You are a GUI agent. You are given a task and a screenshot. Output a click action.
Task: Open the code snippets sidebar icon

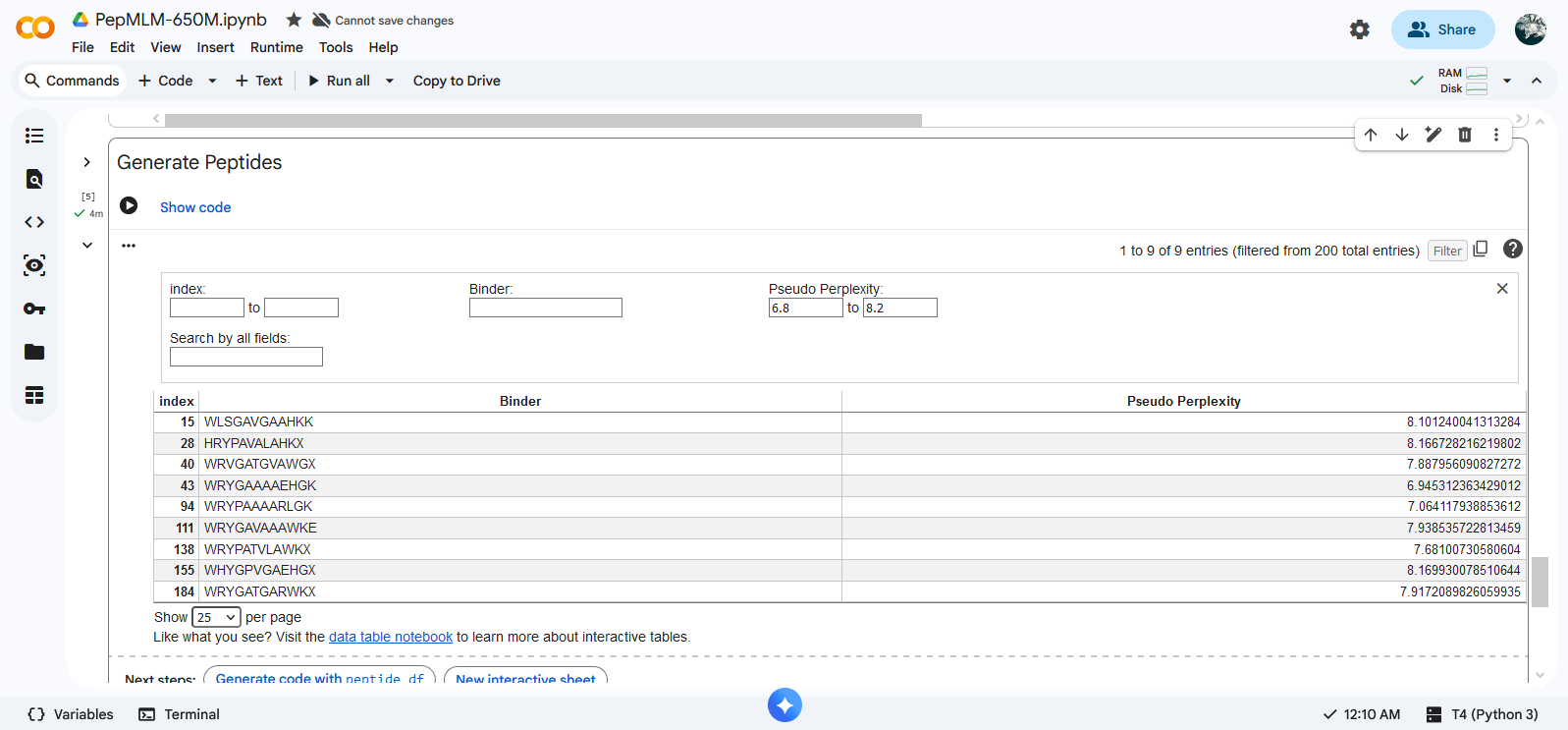[34, 222]
